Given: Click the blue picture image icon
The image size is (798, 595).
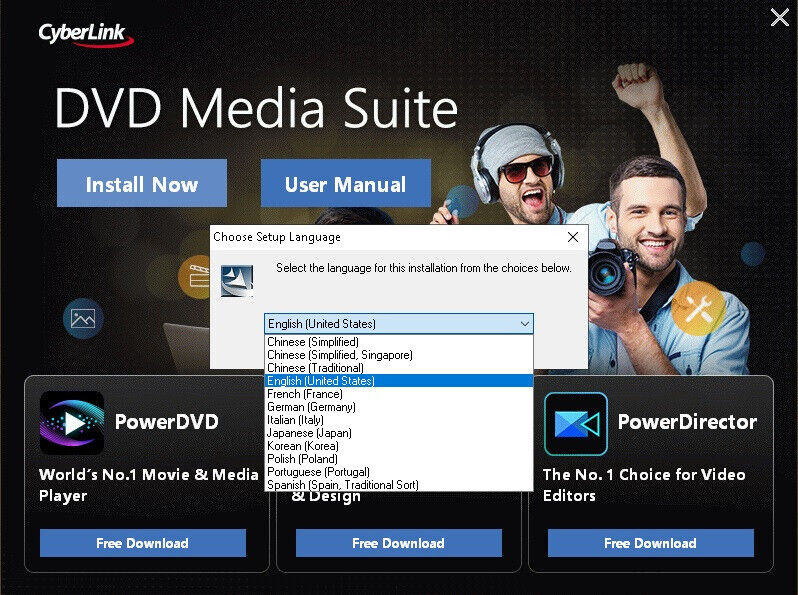Looking at the screenshot, I should coord(83,319).
